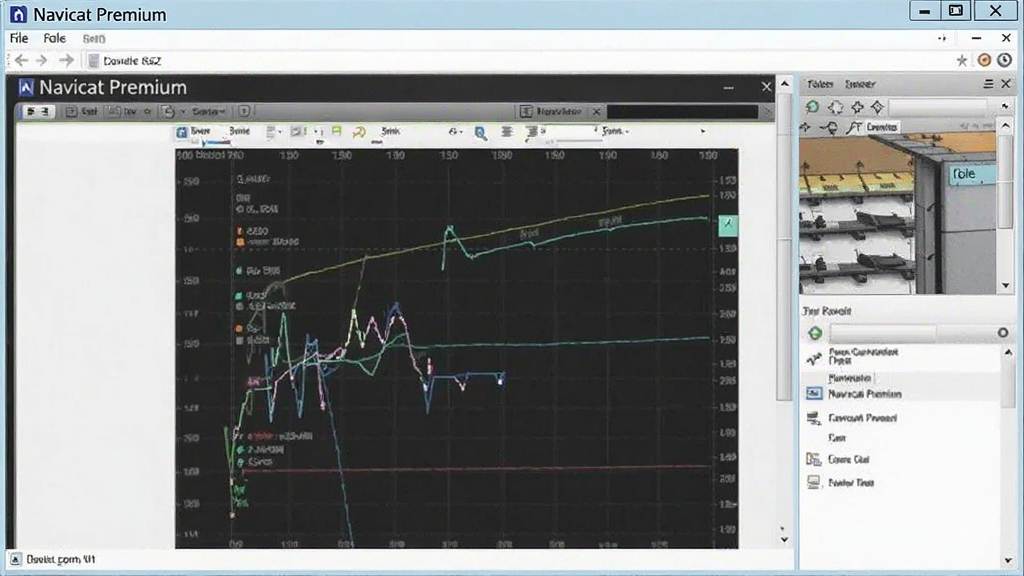Click the status bar icon at bottom left
This screenshot has height=576, width=1024.
[15, 560]
